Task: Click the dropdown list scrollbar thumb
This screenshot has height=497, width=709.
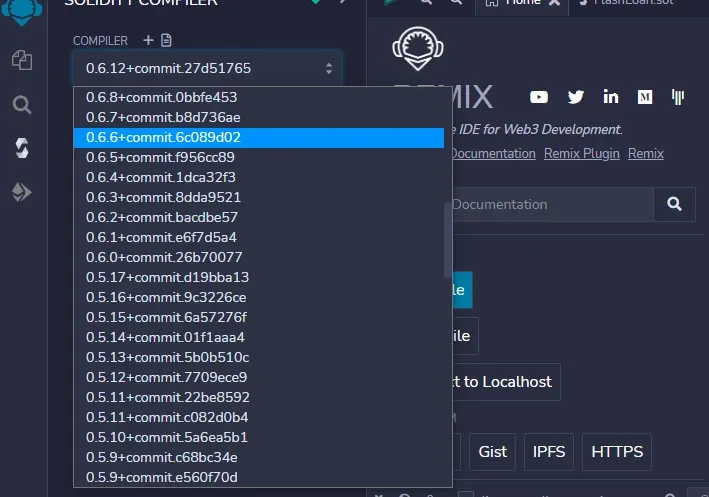Action: (x=448, y=240)
